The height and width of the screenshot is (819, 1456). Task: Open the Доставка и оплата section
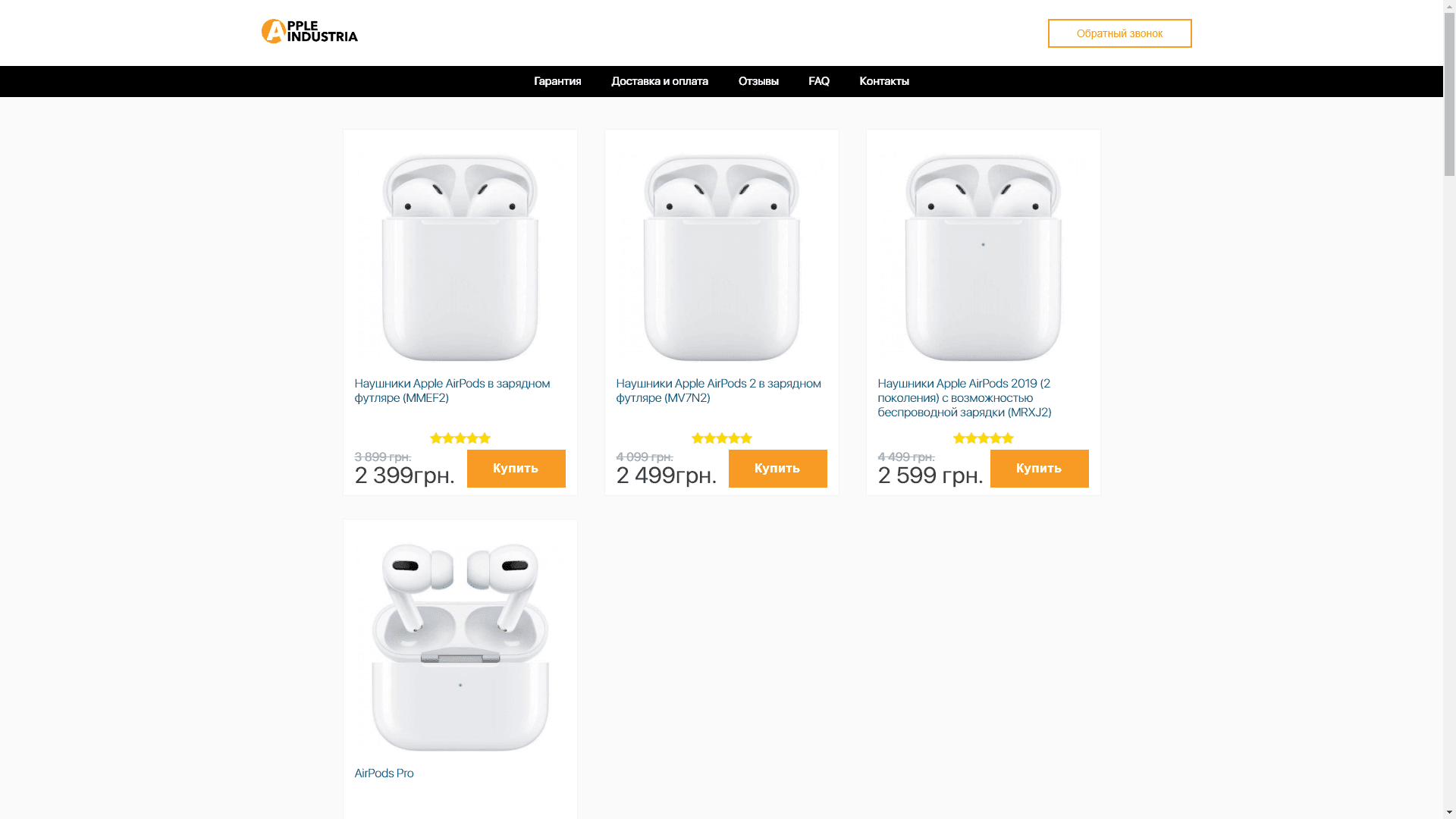(660, 81)
